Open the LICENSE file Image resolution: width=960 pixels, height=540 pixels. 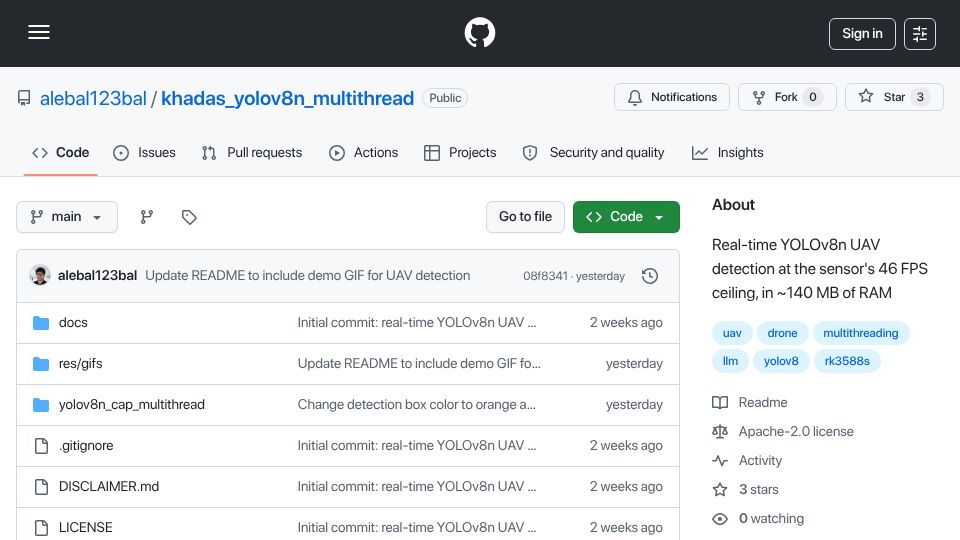pos(86,528)
